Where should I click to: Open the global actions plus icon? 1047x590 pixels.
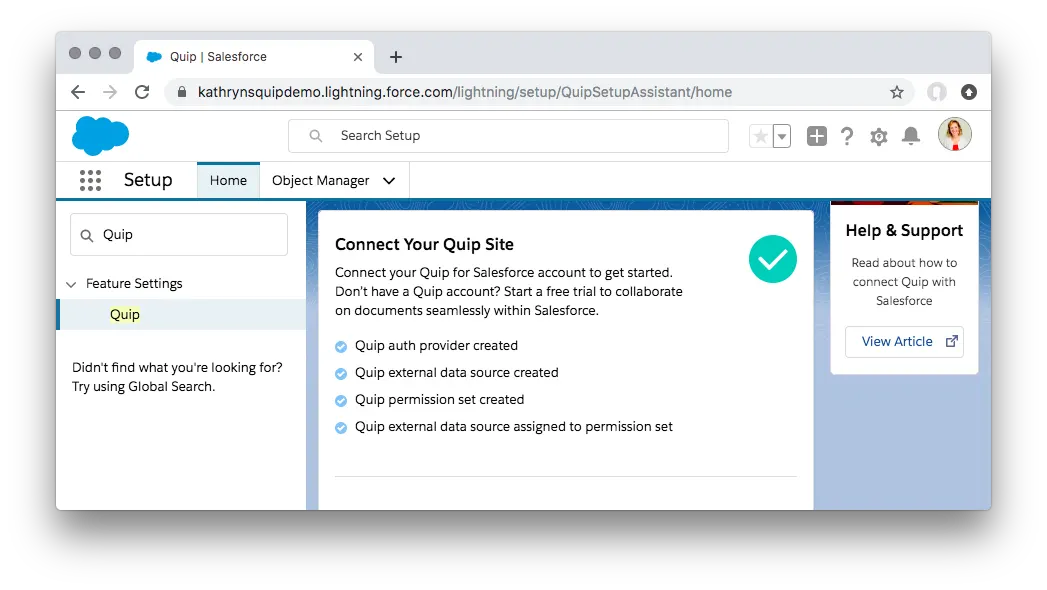point(817,136)
